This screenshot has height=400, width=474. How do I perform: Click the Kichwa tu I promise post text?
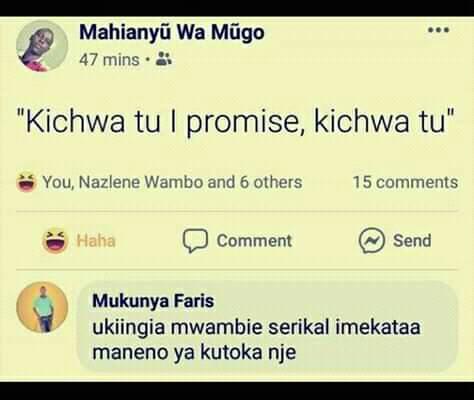pos(236,121)
